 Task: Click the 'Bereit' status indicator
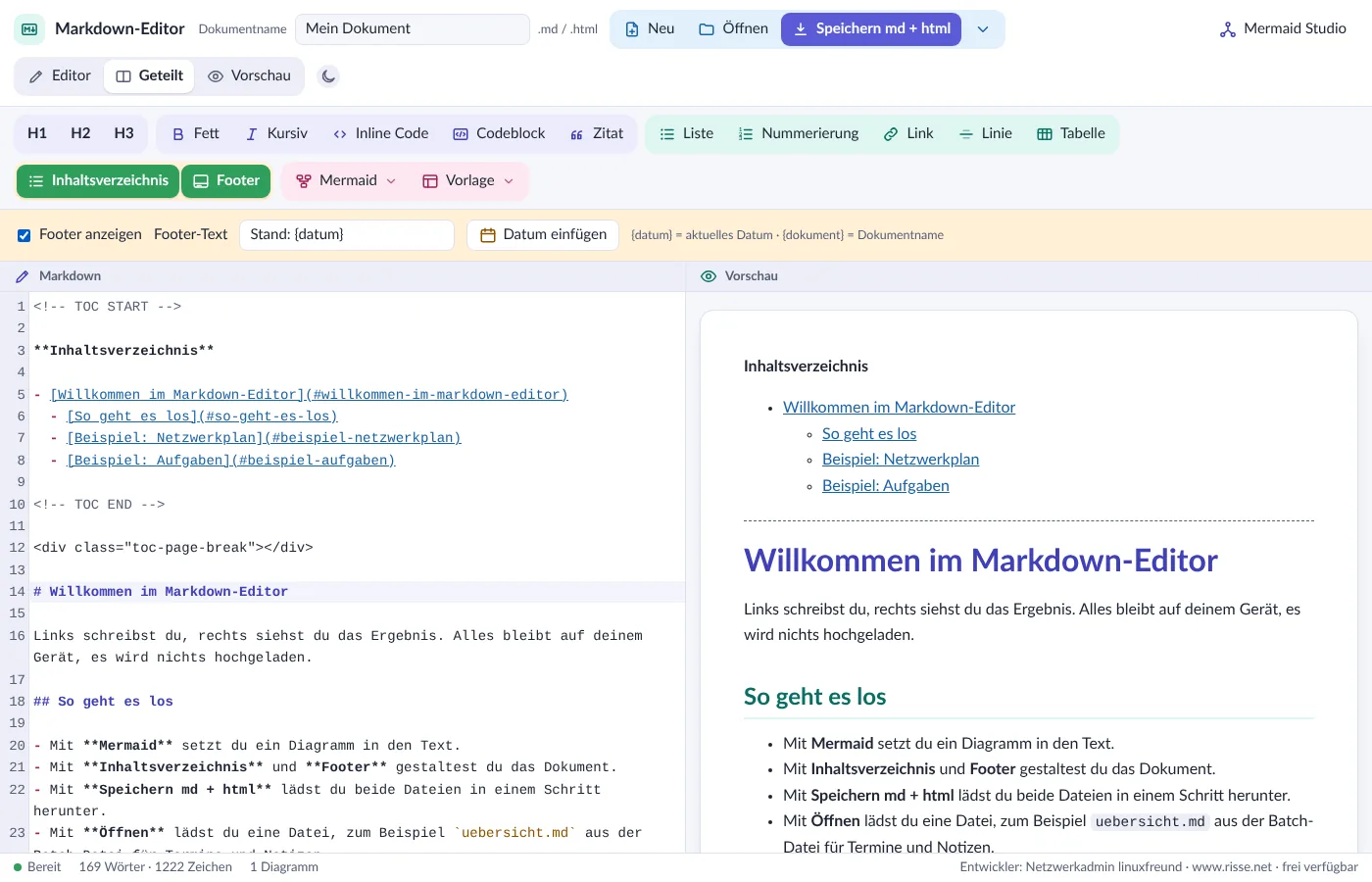pos(37,867)
